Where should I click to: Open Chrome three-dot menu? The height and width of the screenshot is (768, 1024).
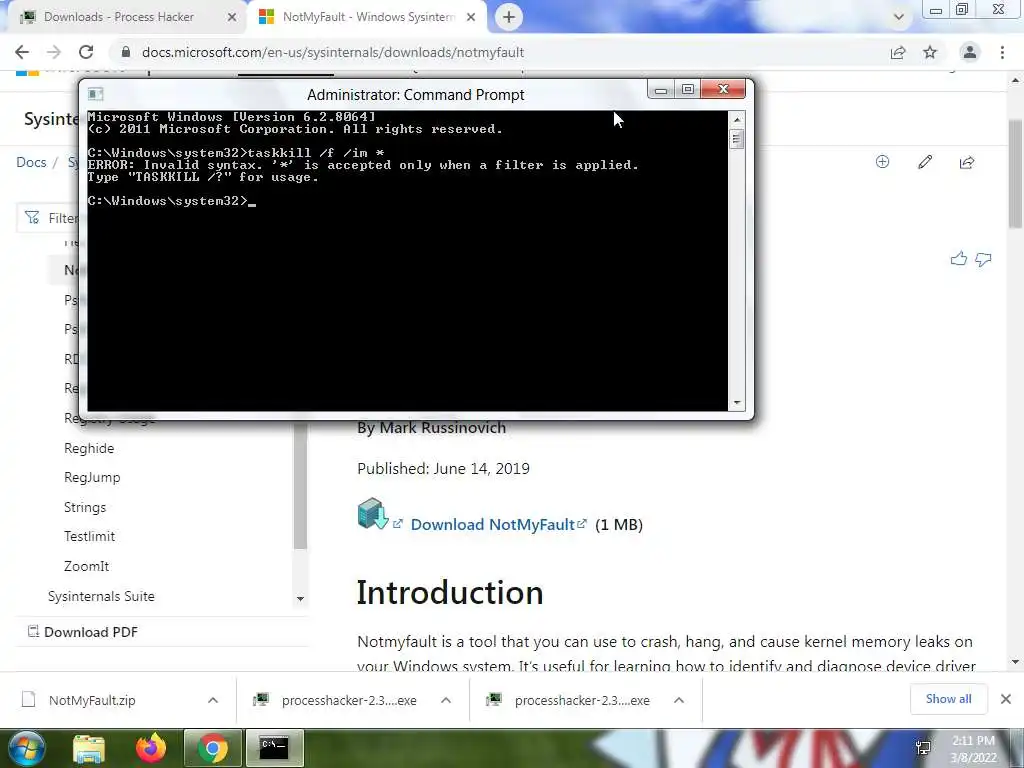(1002, 52)
